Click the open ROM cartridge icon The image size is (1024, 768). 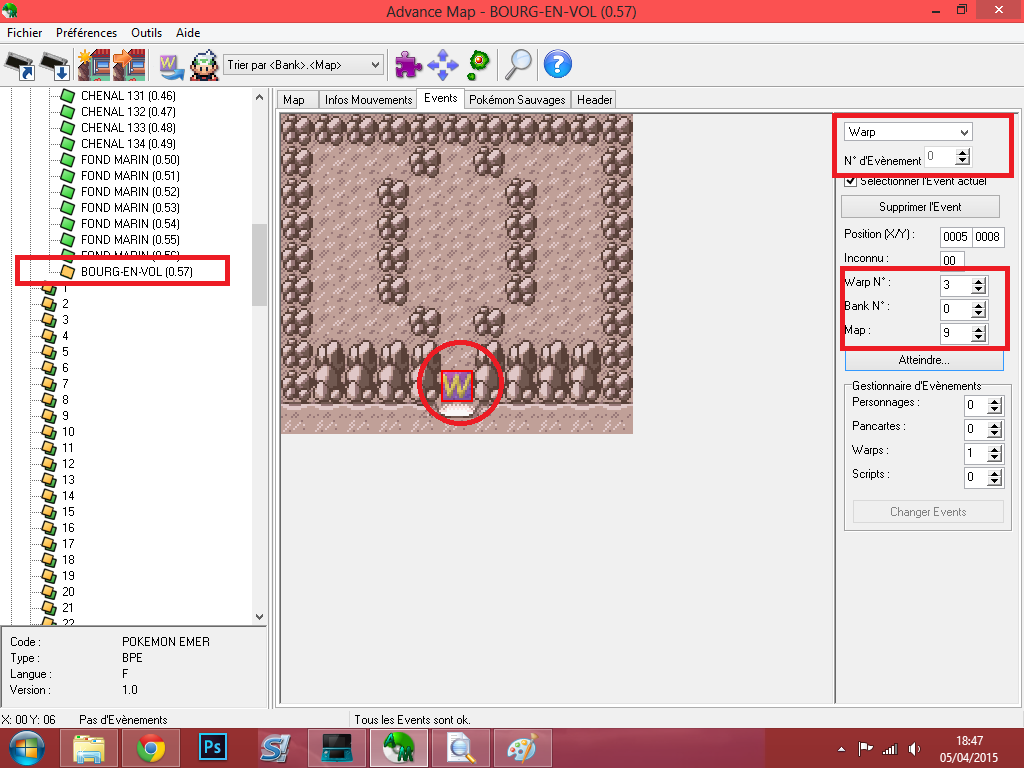tap(20, 65)
